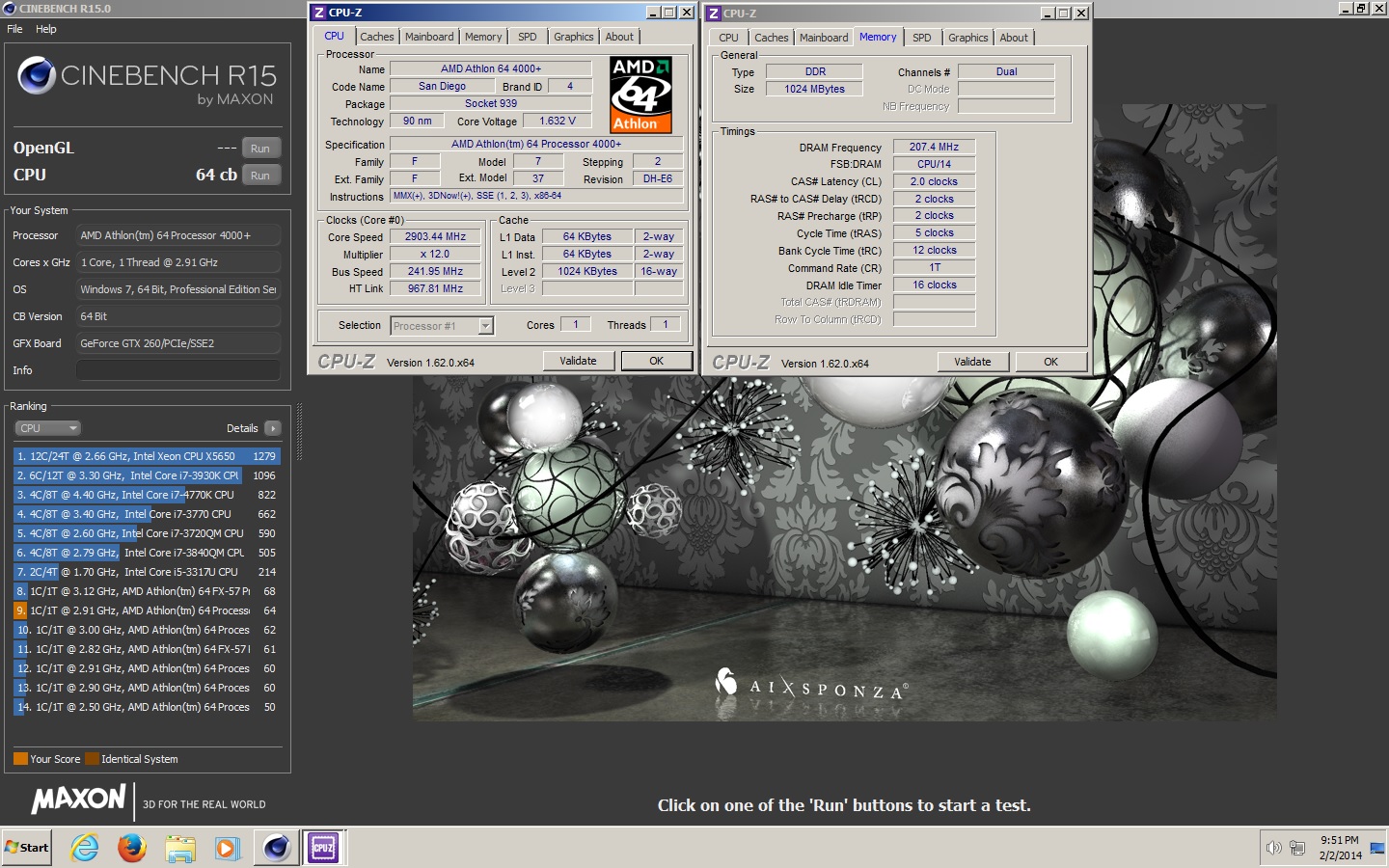Open Windows Explorer folder icon in taskbar
Image resolution: width=1389 pixels, height=868 pixels.
(180, 848)
